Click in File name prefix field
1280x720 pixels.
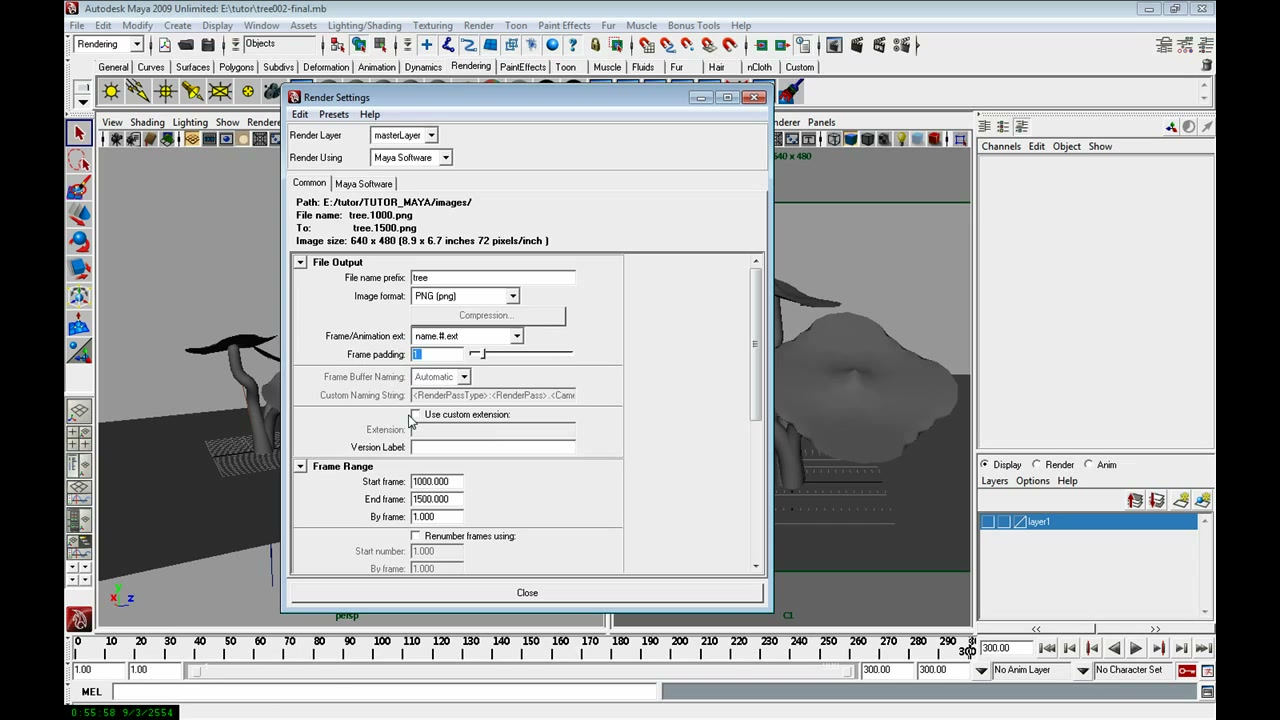tap(493, 278)
